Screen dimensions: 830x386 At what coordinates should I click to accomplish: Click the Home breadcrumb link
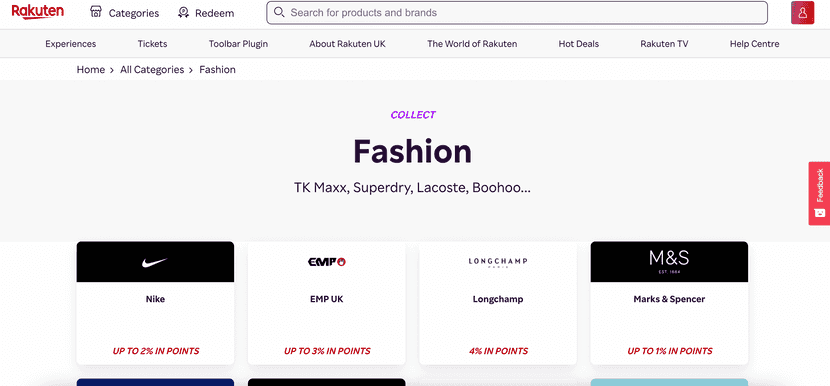(91, 69)
